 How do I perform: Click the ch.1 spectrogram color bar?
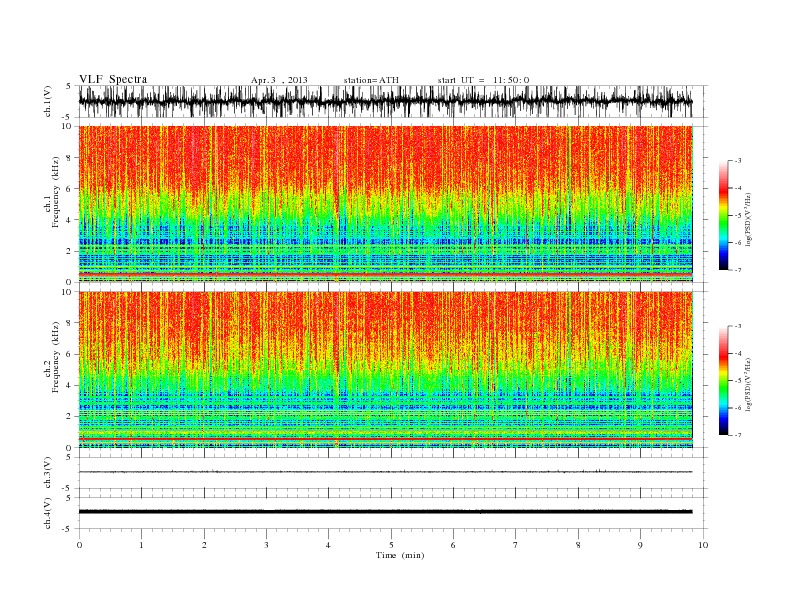724,215
